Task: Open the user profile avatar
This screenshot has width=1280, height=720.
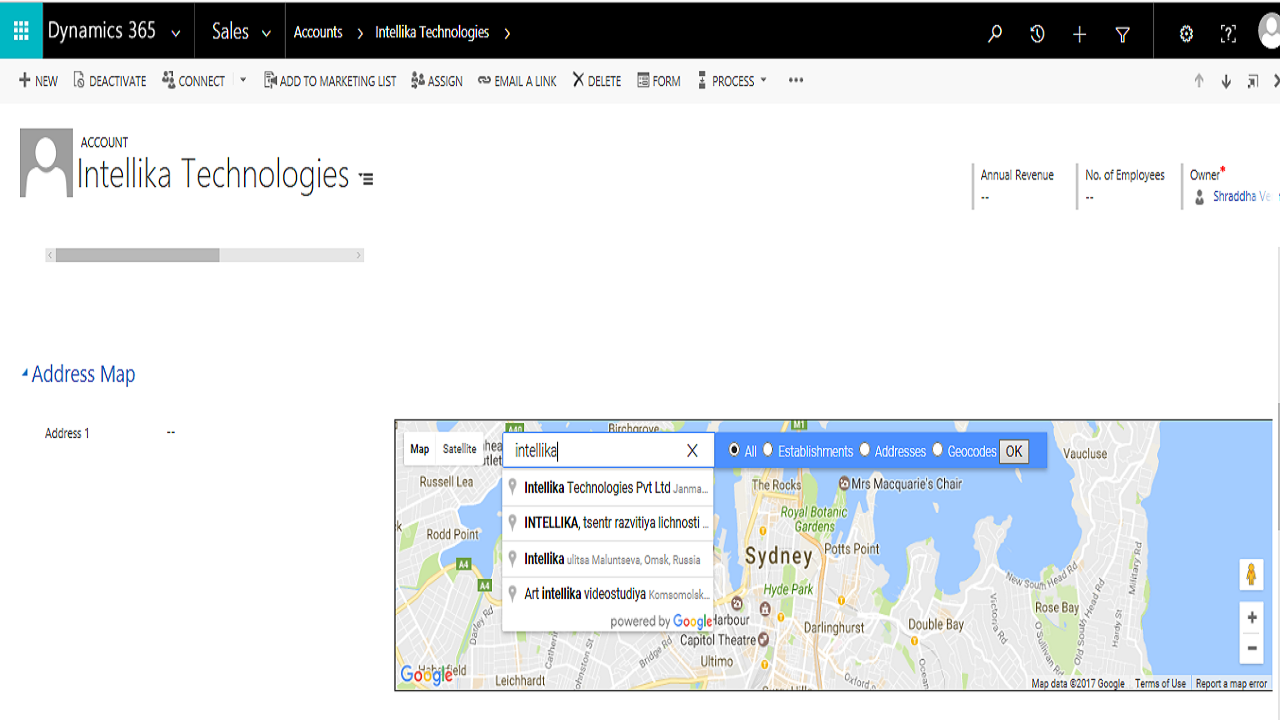Action: coord(1270,31)
